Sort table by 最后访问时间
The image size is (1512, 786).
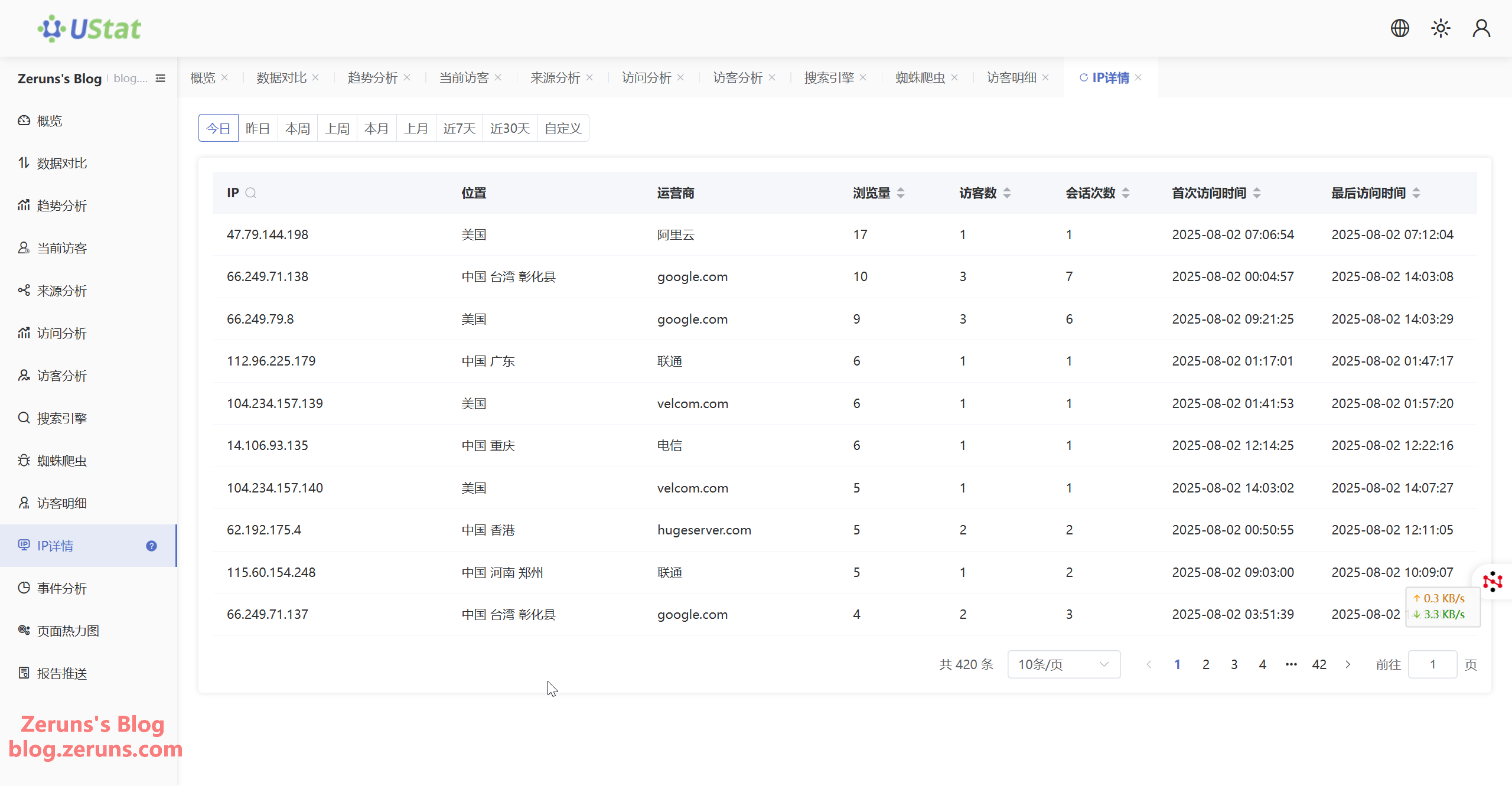click(1416, 193)
